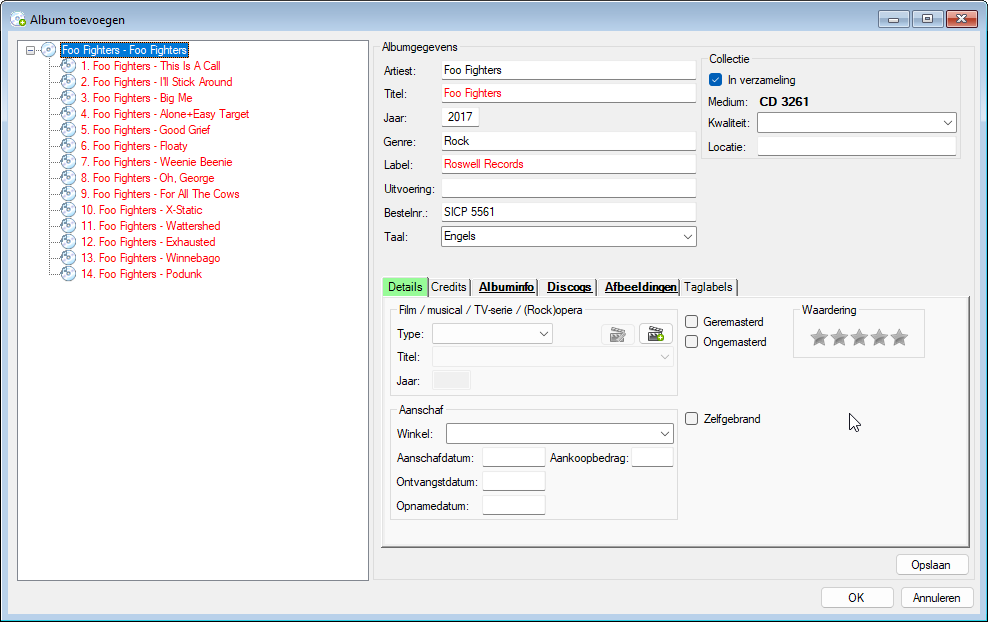
Task: Click the Opnamedatum date field
Action: 514,506
